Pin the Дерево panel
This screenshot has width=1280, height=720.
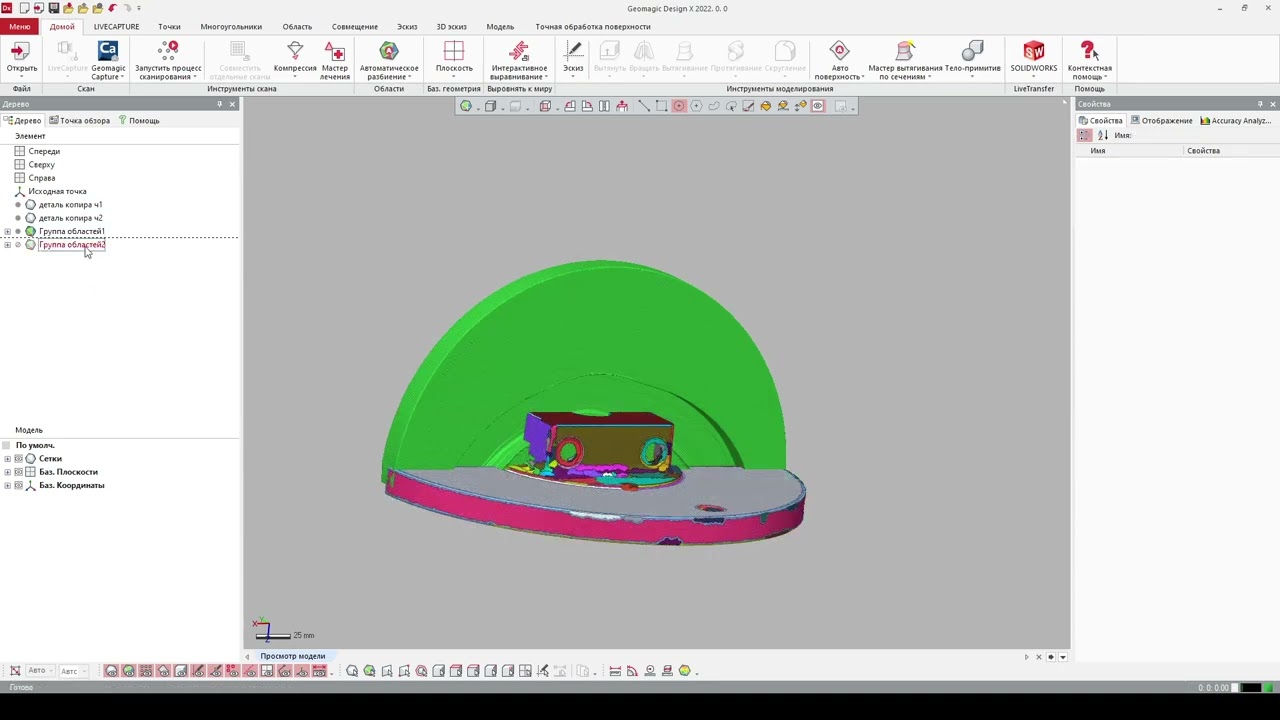220,104
